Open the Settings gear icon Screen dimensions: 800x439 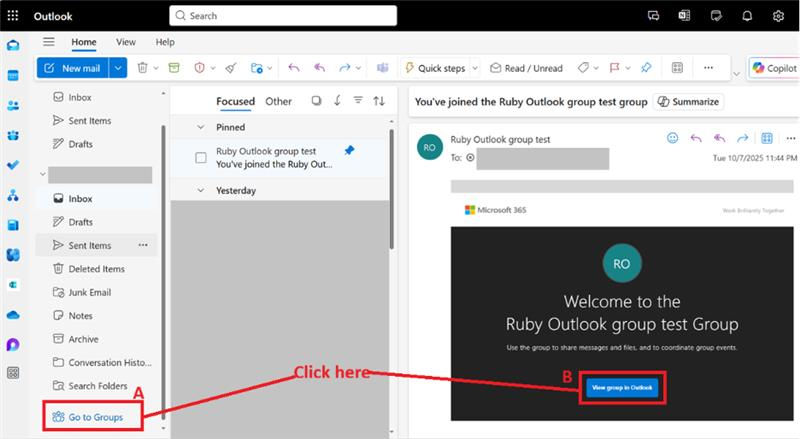778,16
